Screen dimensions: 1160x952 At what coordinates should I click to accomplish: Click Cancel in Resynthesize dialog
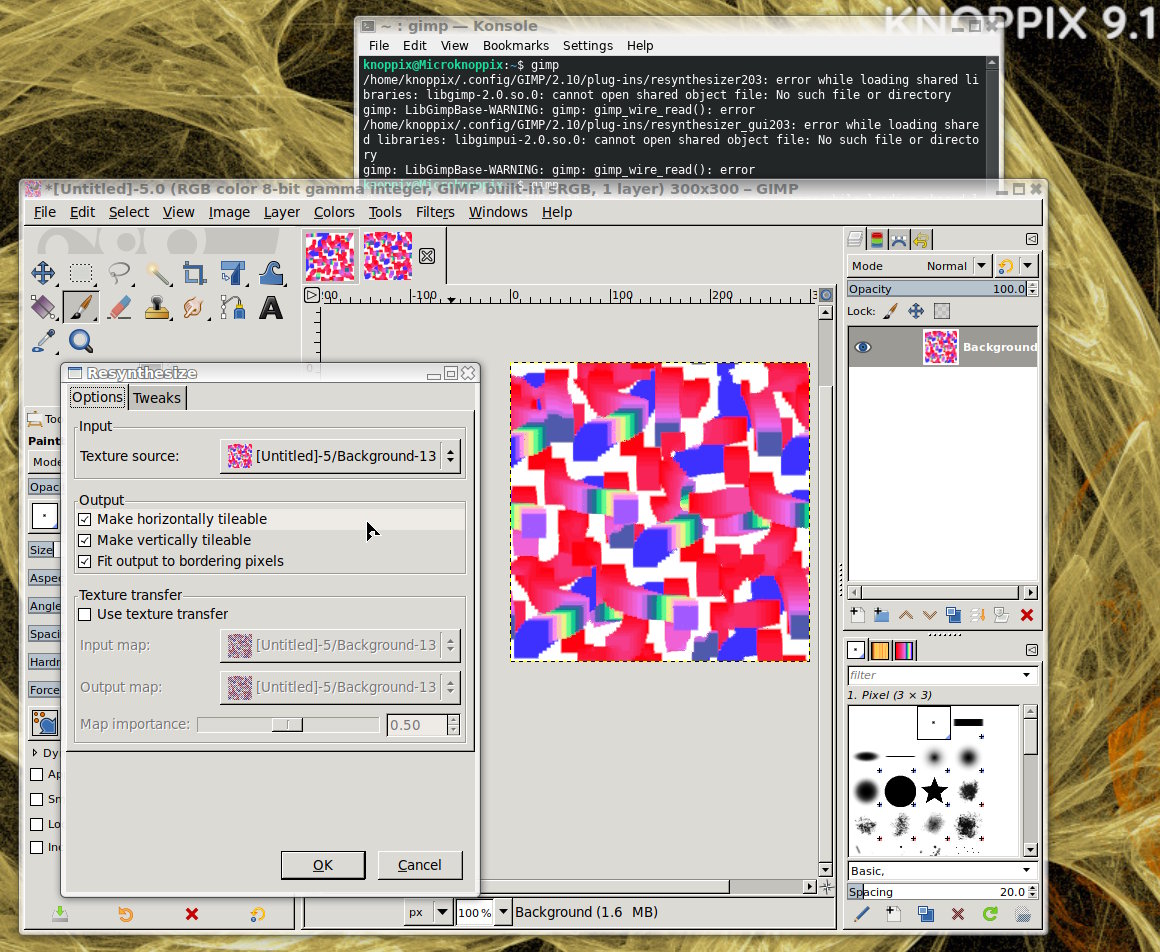click(419, 865)
